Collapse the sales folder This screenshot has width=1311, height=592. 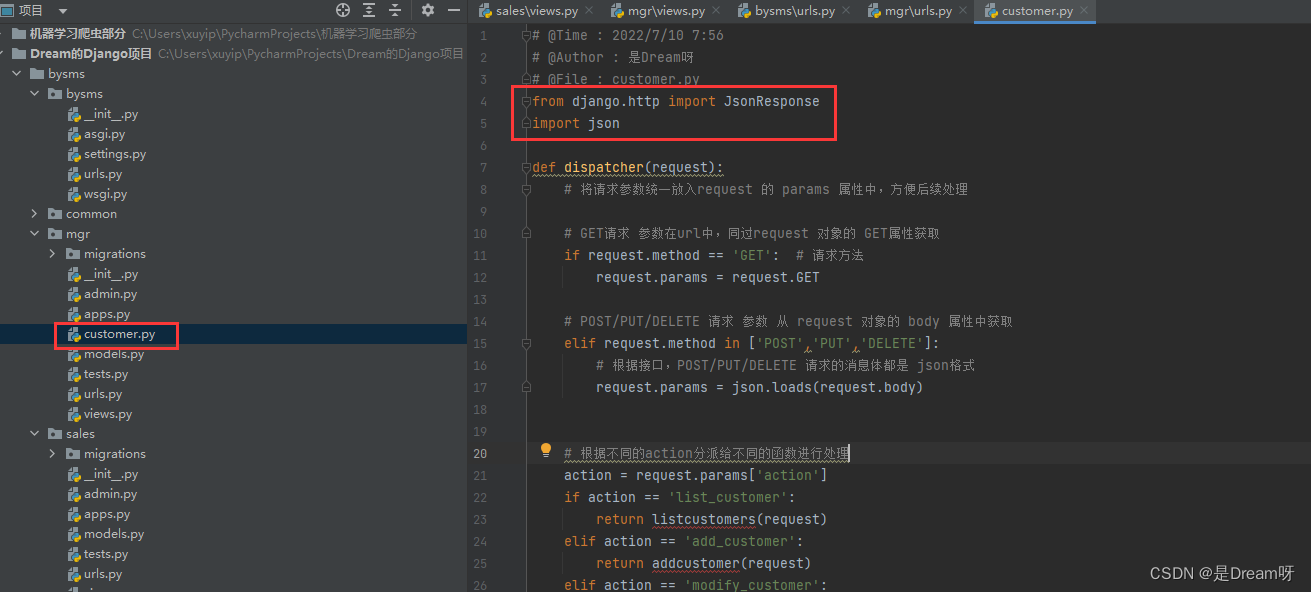pos(35,434)
